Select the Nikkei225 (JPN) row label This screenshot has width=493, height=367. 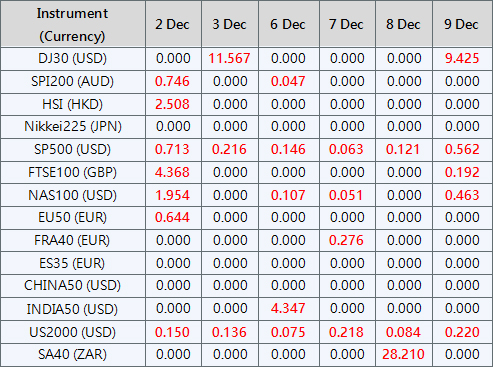tap(73, 127)
